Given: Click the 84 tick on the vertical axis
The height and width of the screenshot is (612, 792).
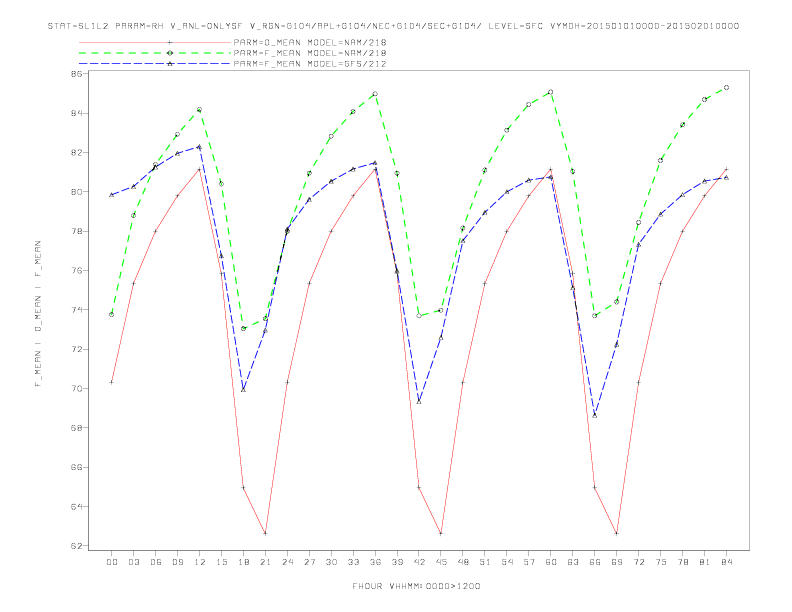Looking at the screenshot, I should 76,113.
